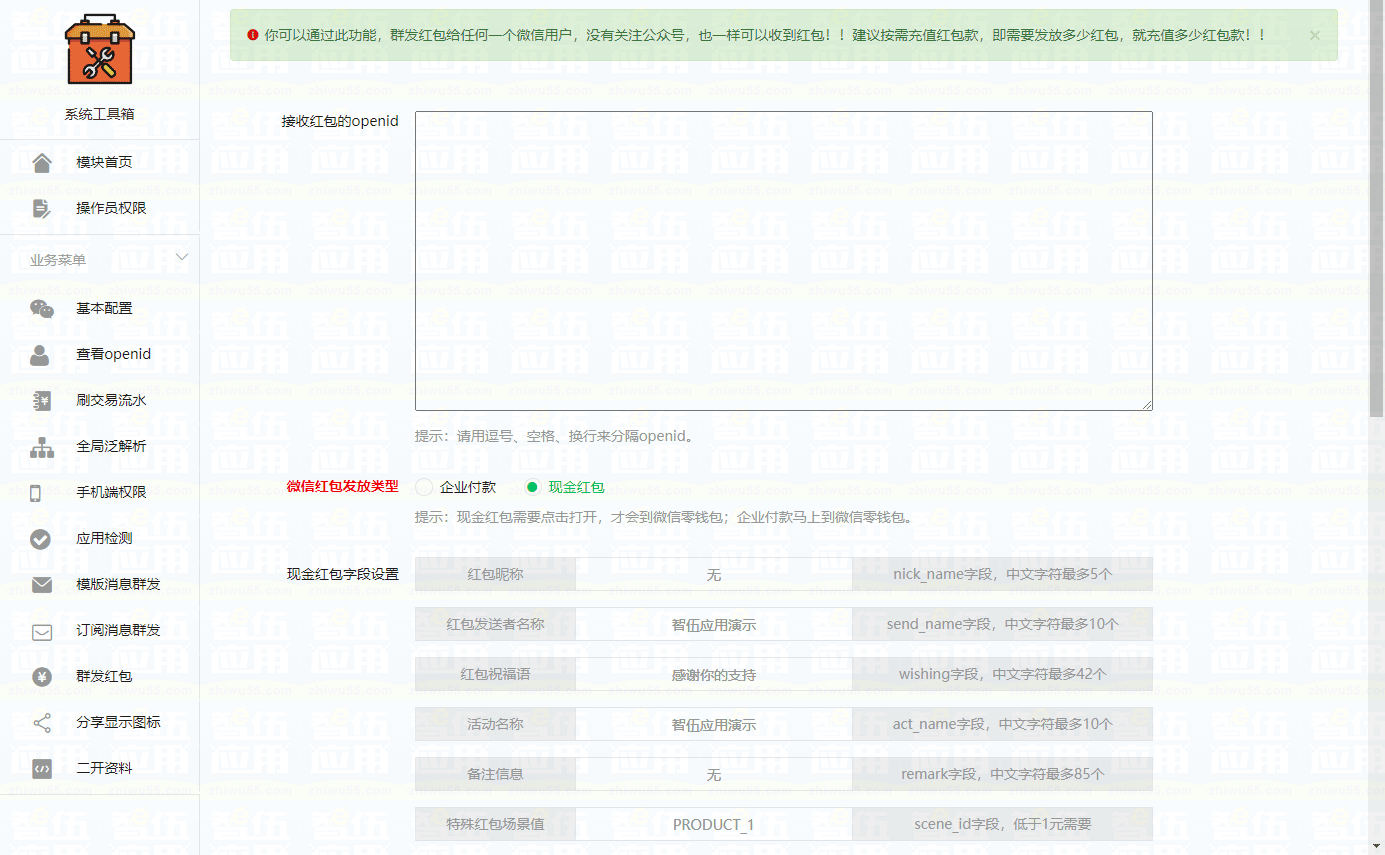Click the wishing字段 hint text

pos(1002,674)
